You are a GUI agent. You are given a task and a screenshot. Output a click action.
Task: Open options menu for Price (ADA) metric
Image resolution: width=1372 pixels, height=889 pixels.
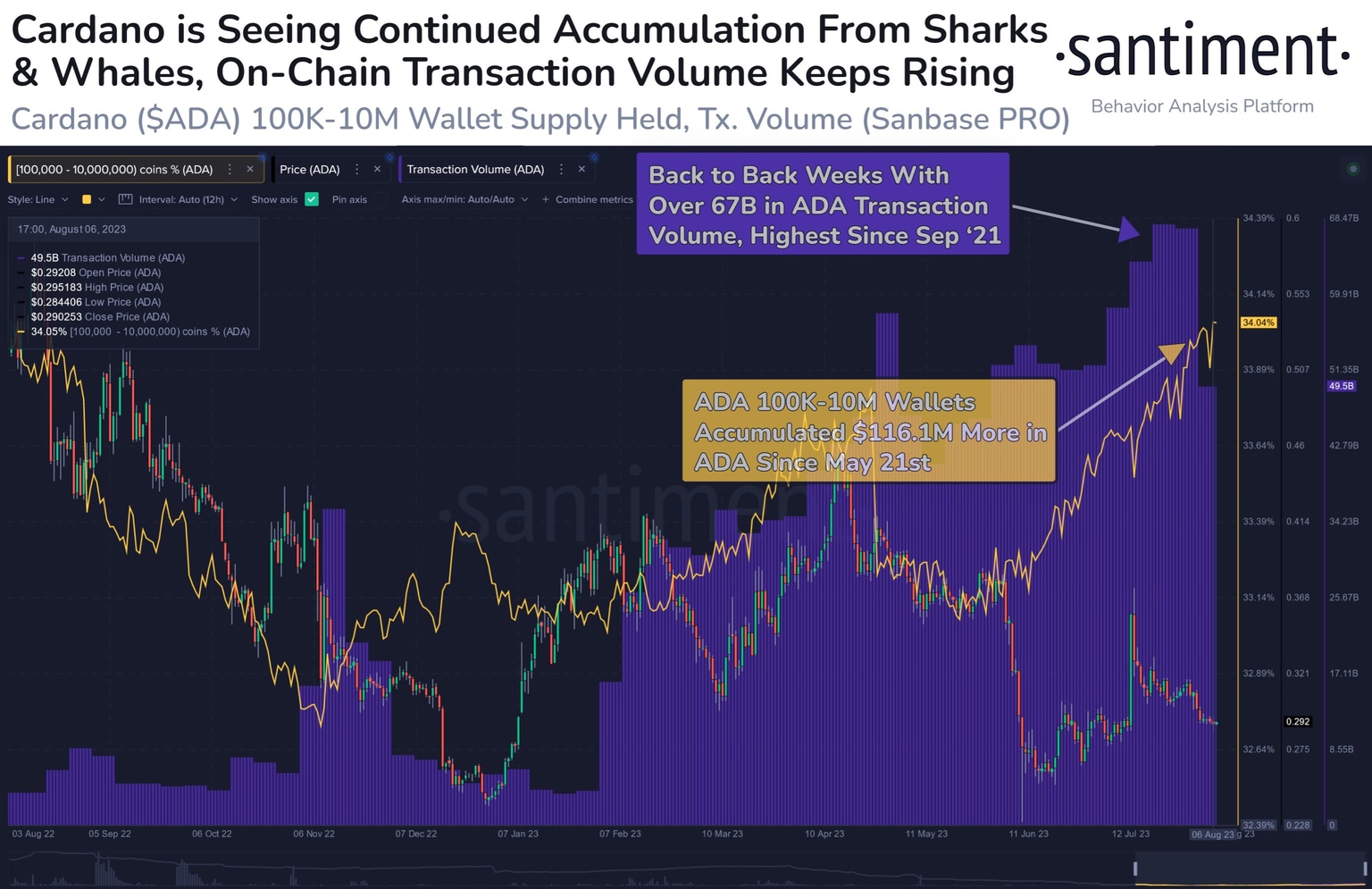(x=356, y=169)
